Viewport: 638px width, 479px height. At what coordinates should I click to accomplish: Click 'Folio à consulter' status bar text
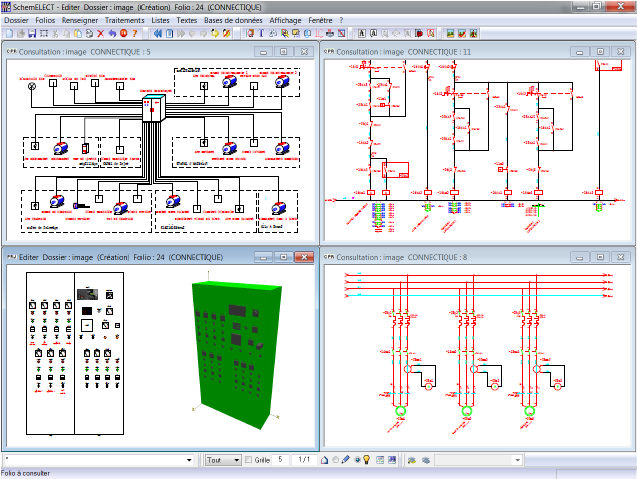[25, 473]
